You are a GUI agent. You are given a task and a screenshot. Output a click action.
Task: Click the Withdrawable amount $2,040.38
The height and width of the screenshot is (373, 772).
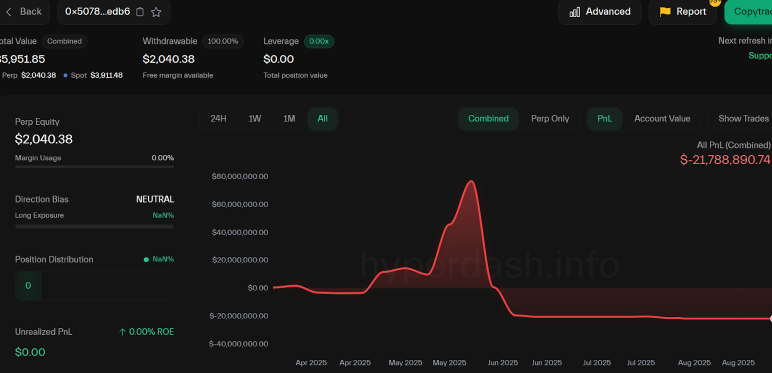tap(168, 59)
